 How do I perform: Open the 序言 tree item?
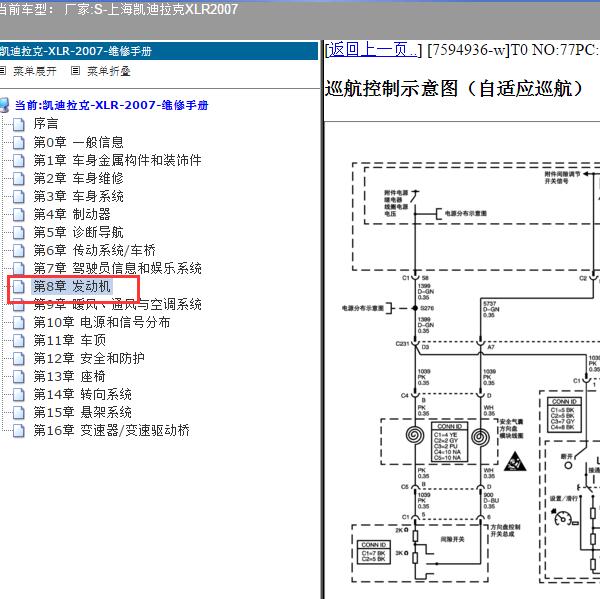point(46,124)
